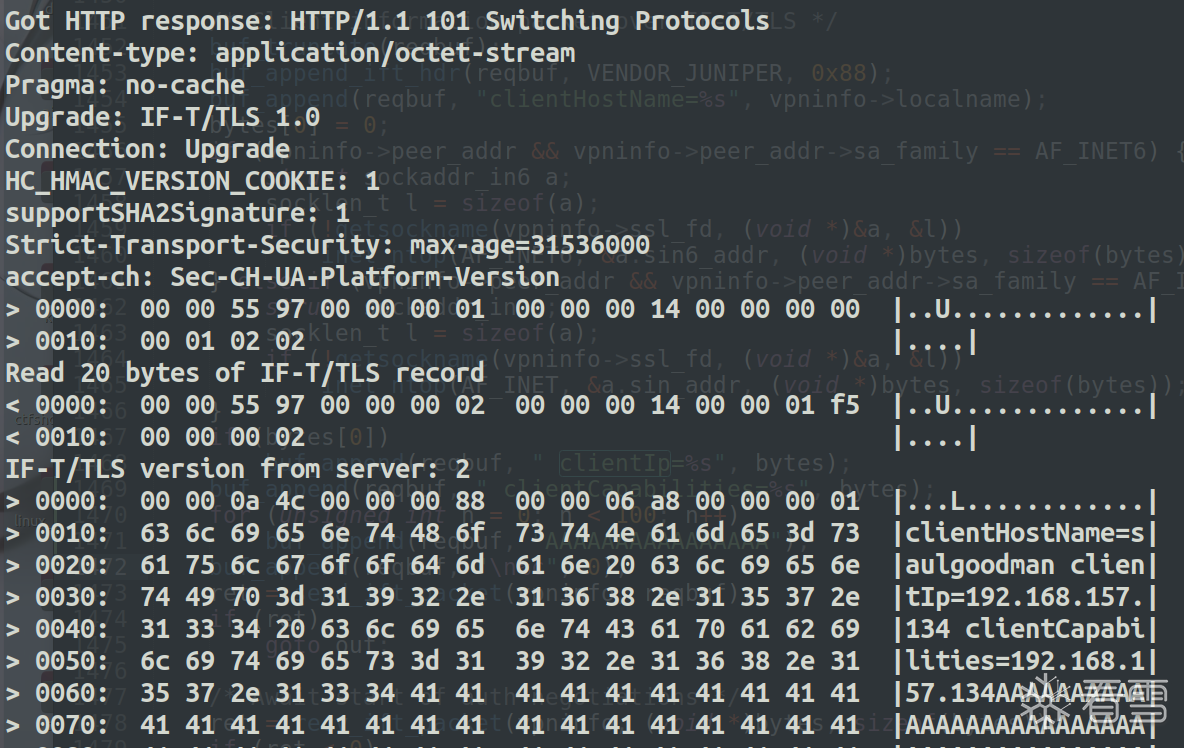Click the 'max-age=31536000' value
Screen dimensions: 1184x748
pyautogui.click(x=529, y=245)
